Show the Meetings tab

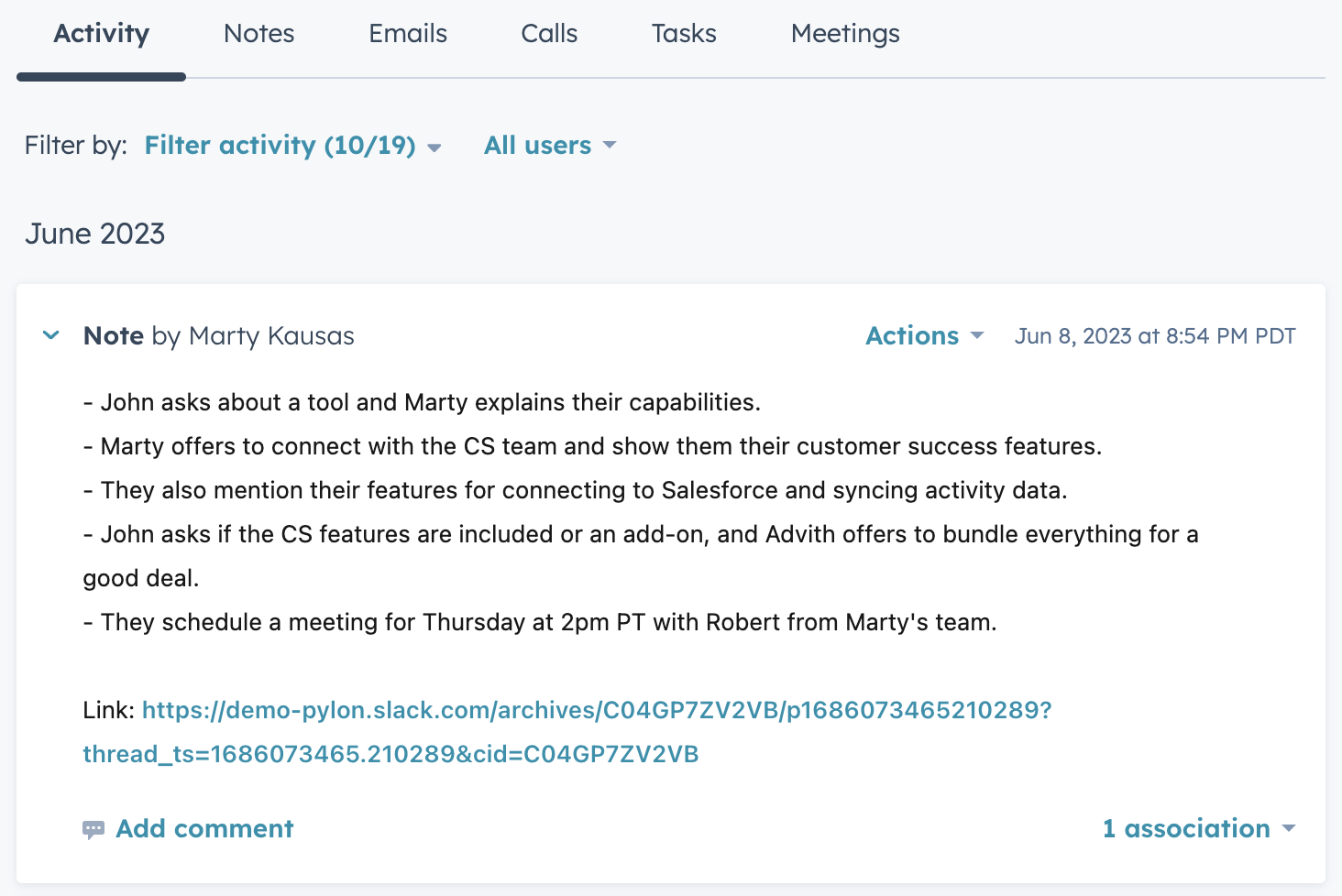point(845,34)
